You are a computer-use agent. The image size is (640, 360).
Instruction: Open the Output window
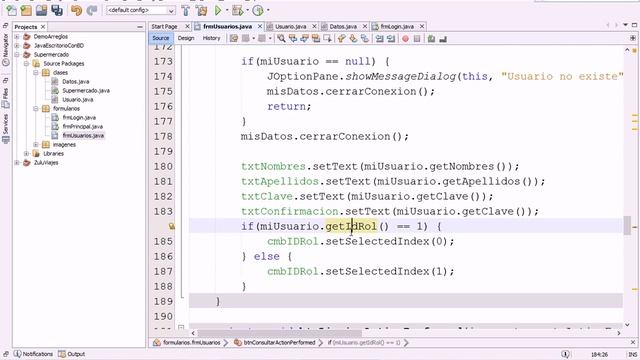(x=72, y=354)
